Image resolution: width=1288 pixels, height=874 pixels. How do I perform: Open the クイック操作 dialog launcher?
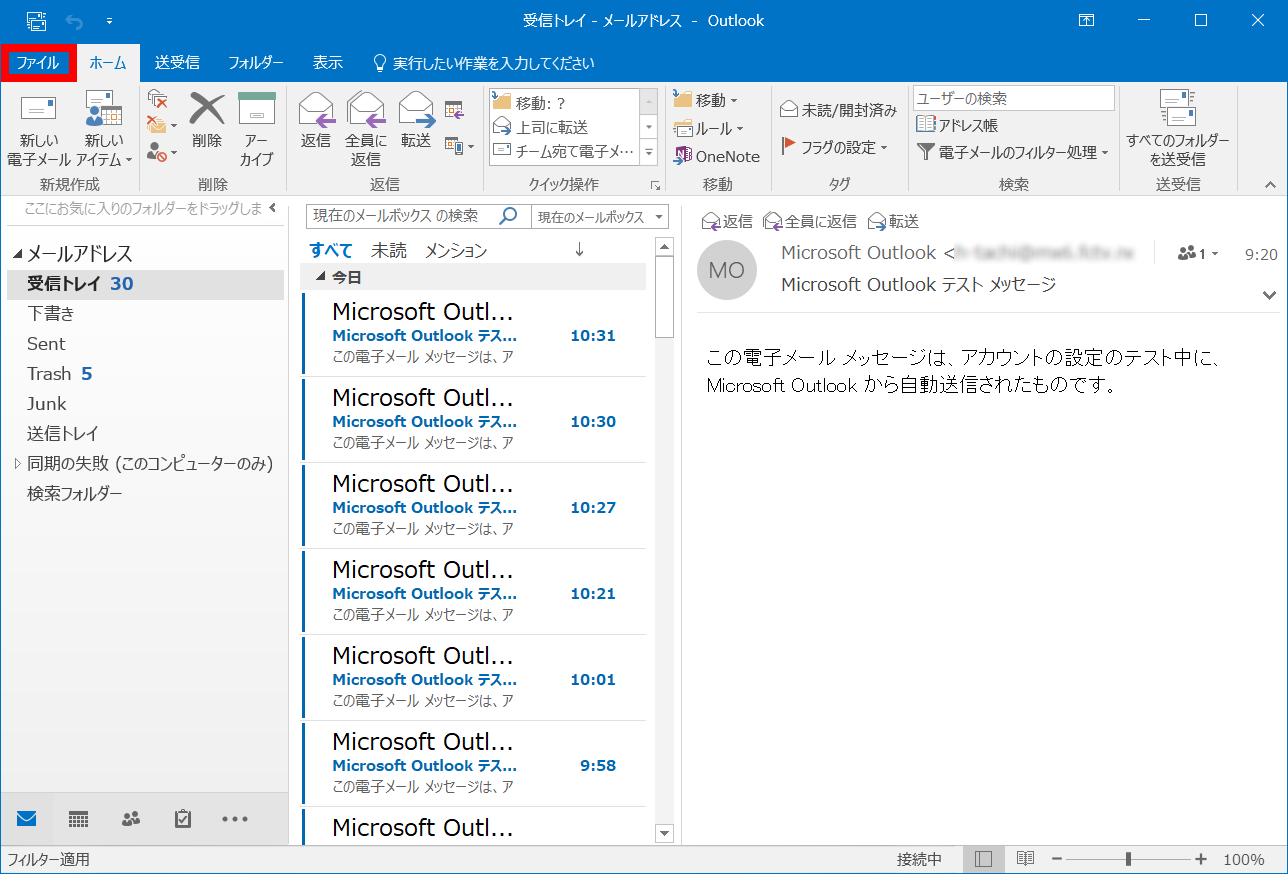click(x=656, y=186)
